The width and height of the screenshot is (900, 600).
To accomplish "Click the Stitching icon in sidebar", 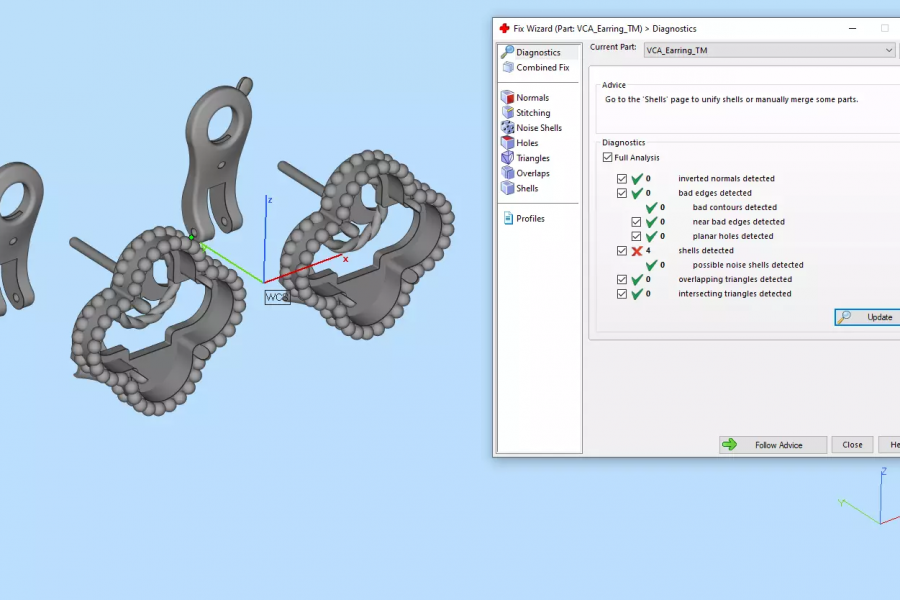I will (507, 113).
